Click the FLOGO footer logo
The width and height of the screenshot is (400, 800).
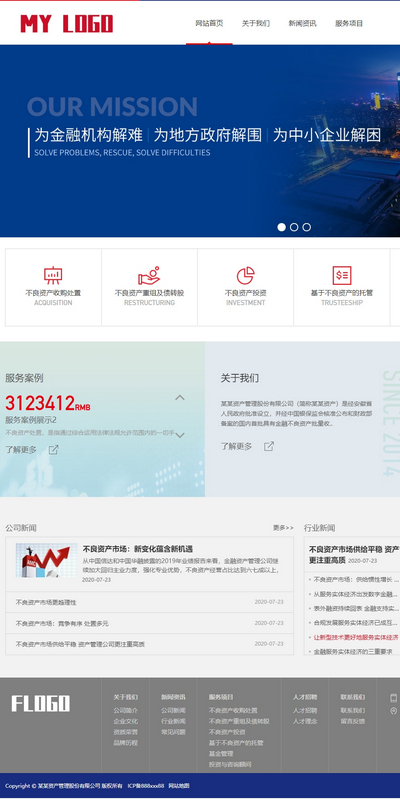(41, 704)
